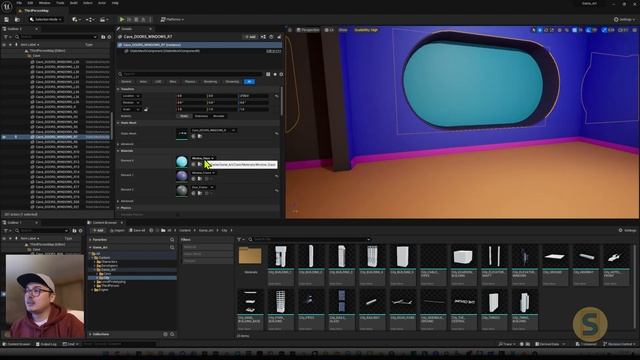The image size is (640, 360).
Task: Open Location type dropdown in Transform
Action: (131, 96)
